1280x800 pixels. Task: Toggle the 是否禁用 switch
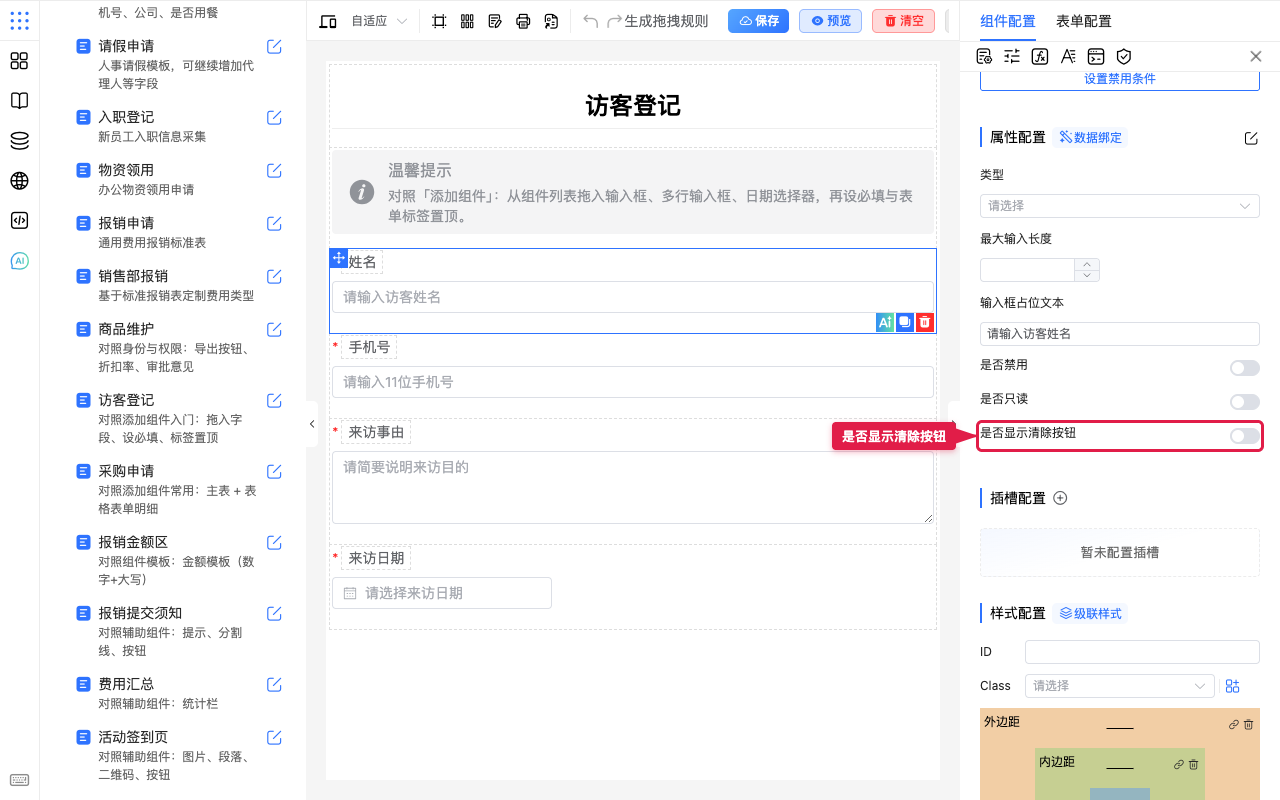(x=1245, y=368)
